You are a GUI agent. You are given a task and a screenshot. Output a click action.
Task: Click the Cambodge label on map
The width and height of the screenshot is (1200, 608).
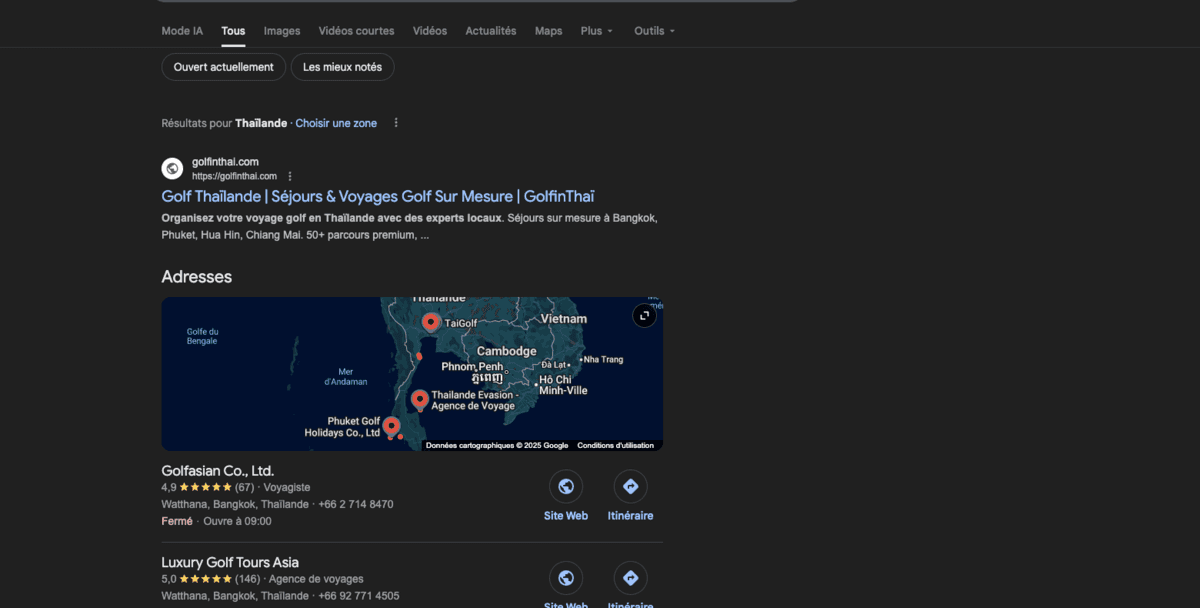[x=506, y=351]
